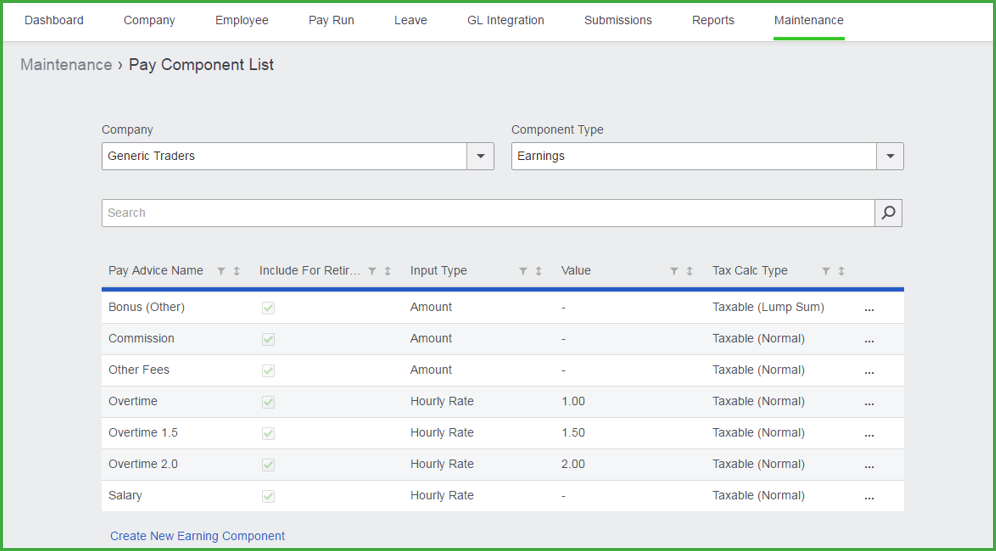The height and width of the screenshot is (551, 996).
Task: Sort the Tax Calc Type column
Action: coord(841,271)
